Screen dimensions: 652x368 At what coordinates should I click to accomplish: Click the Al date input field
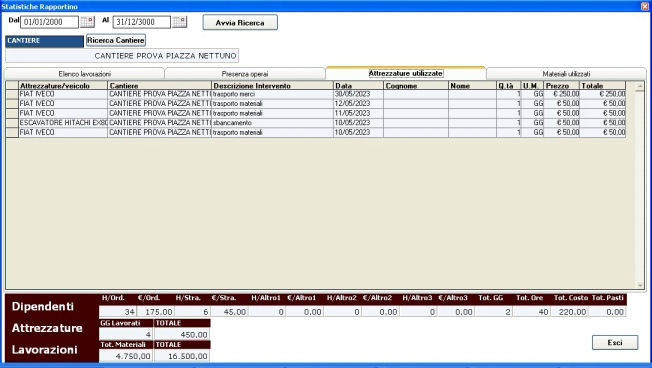click(x=141, y=22)
